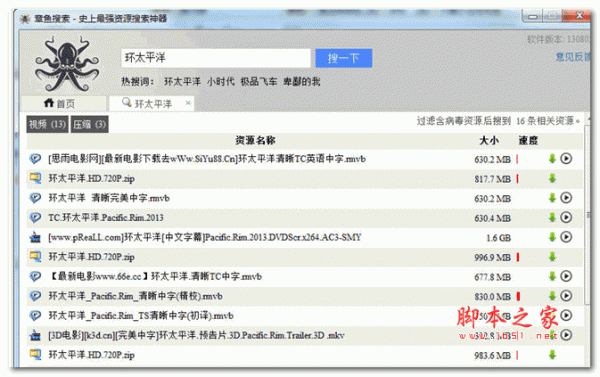Viewport: 600px width, 377px height.
Task: Click the file icon beside 清晰完美中字.rmvb
Action: coord(35,198)
